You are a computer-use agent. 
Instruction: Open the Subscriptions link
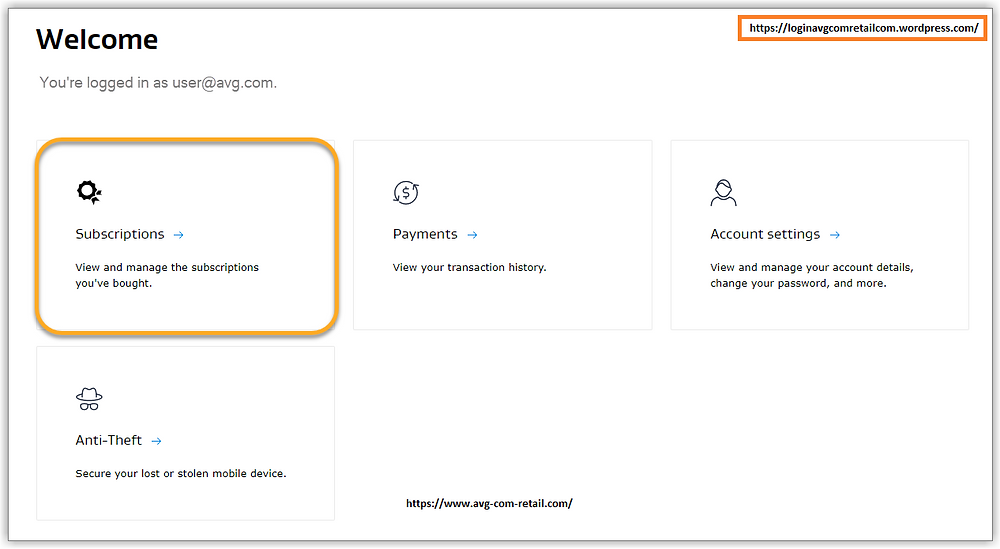click(120, 234)
